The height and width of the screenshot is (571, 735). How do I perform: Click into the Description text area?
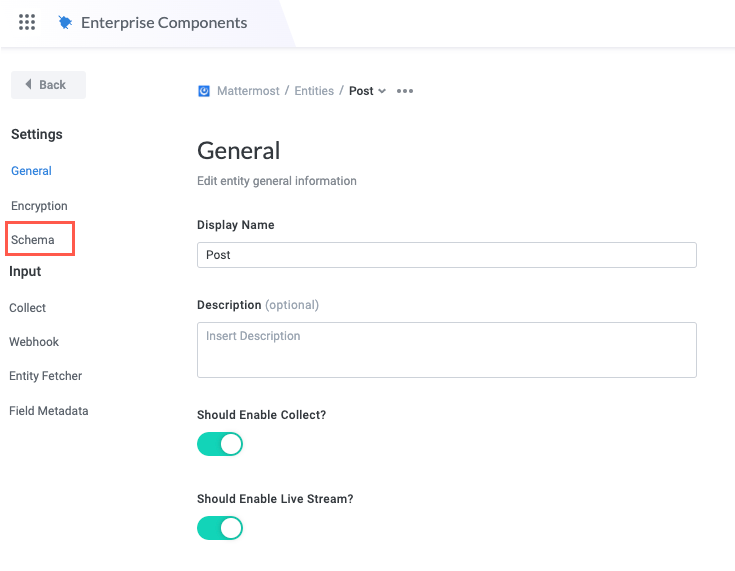click(x=446, y=349)
